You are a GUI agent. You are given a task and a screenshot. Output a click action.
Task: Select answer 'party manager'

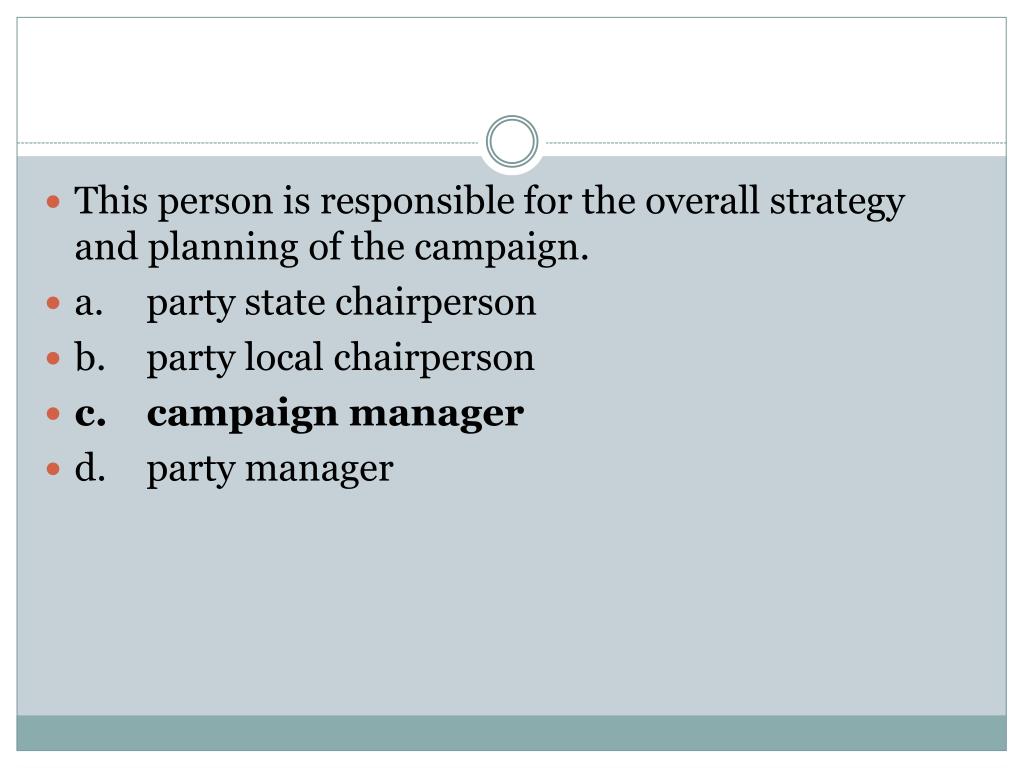pos(270,469)
